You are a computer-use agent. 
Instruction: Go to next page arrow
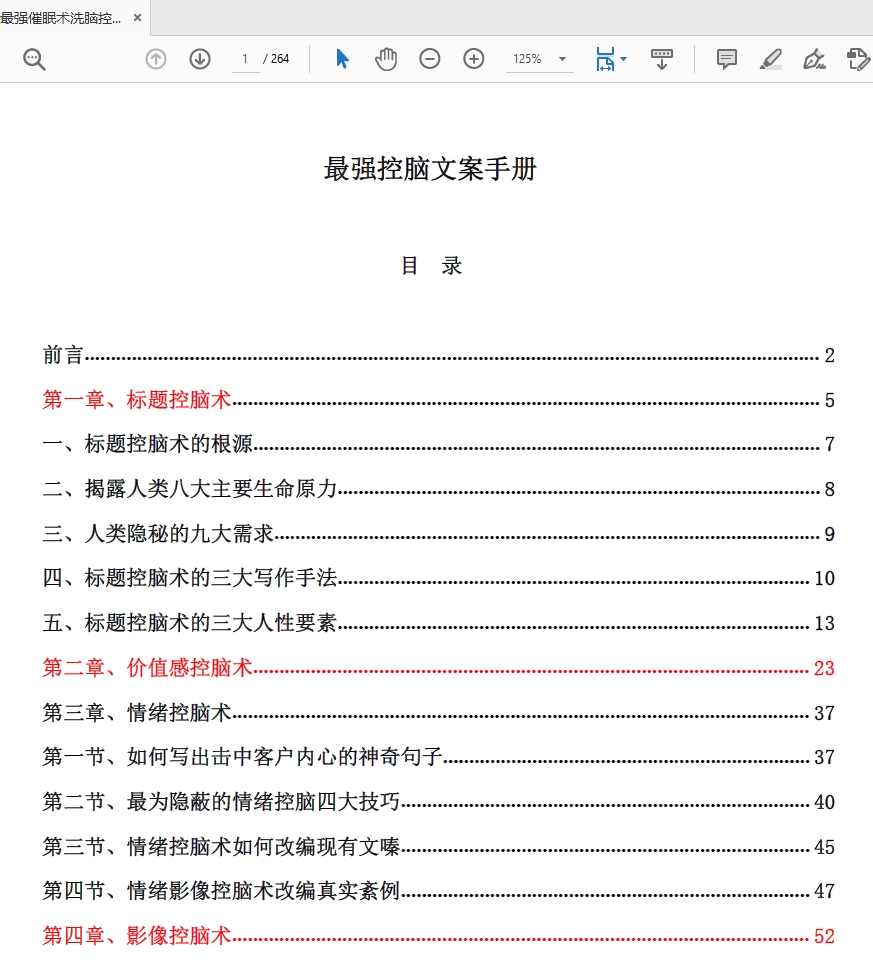coord(200,59)
